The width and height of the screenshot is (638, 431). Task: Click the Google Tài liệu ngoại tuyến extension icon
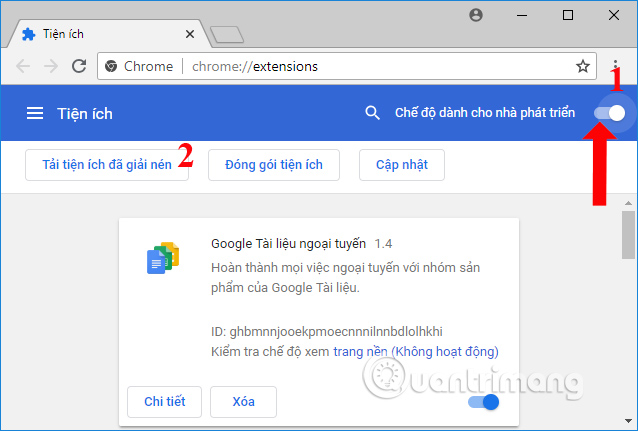163,258
